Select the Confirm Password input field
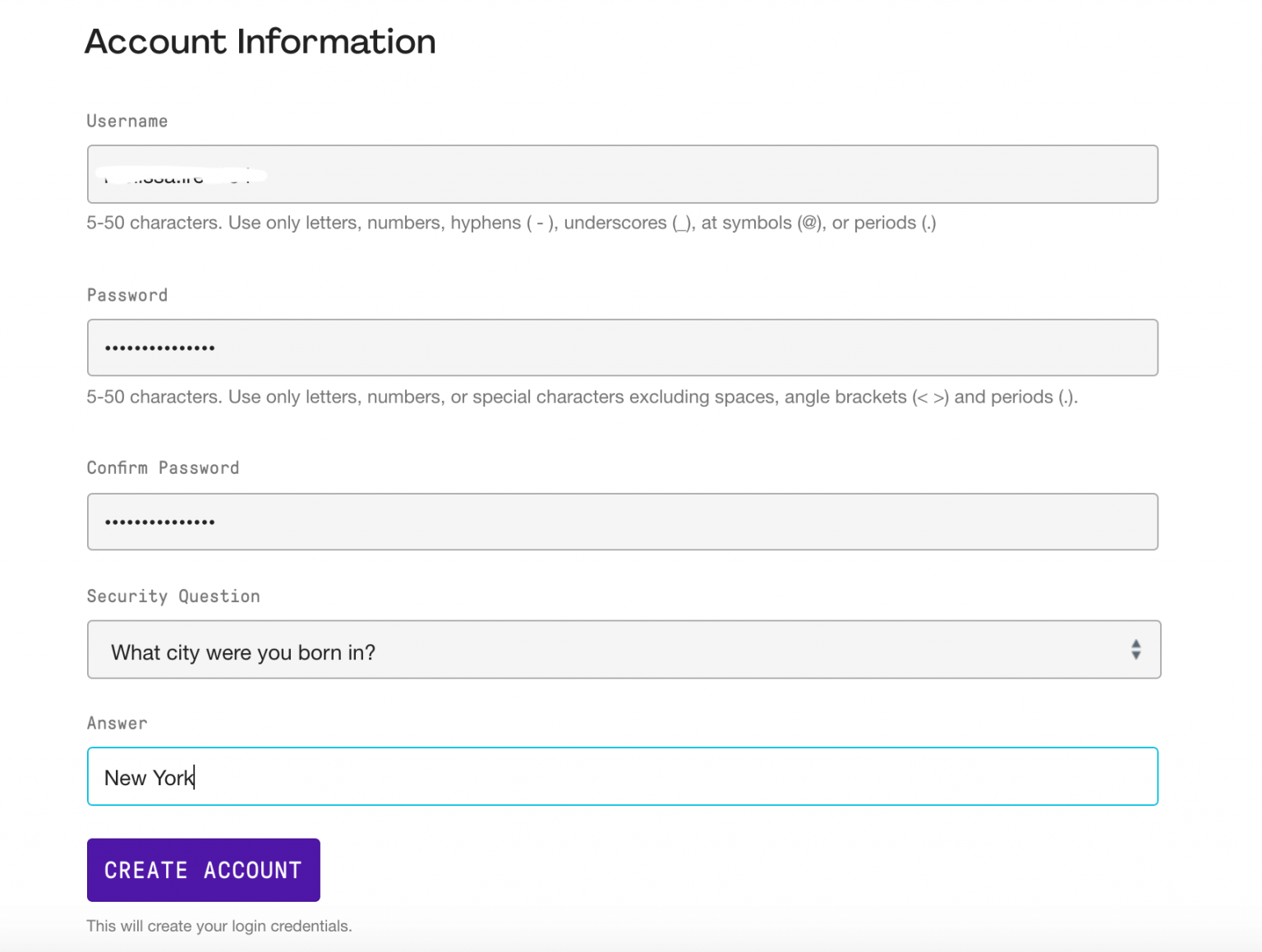The height and width of the screenshot is (952, 1262). point(622,522)
